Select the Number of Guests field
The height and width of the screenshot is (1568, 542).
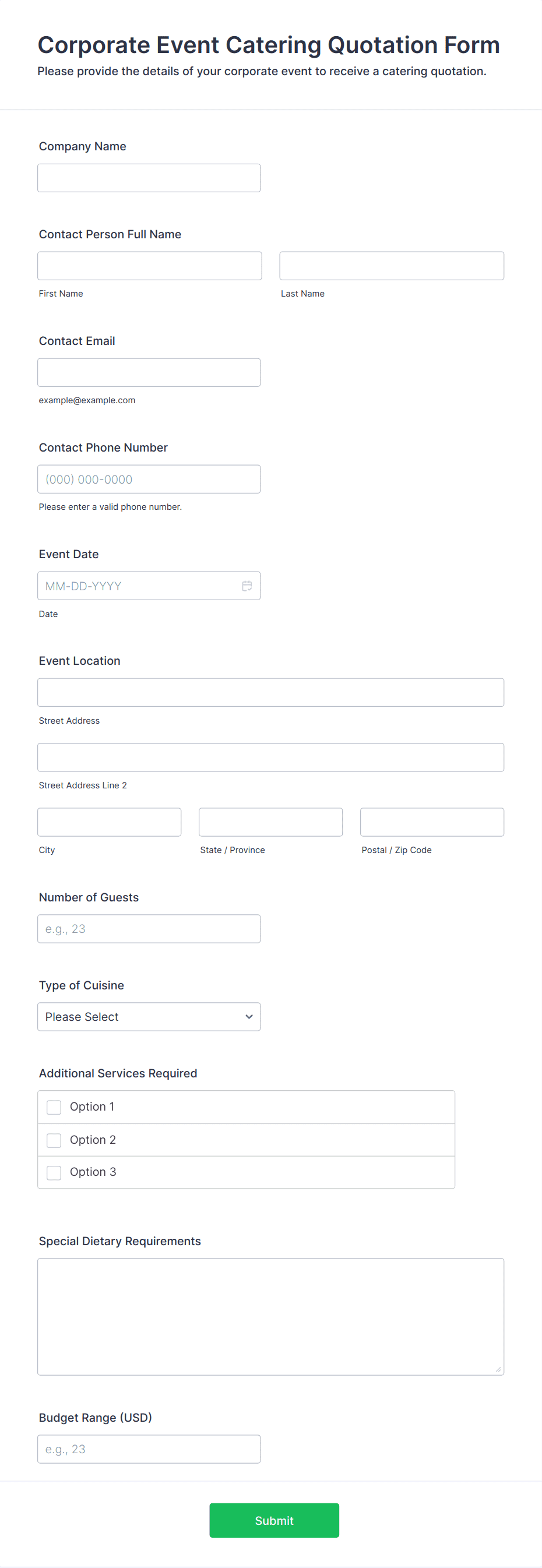(149, 929)
